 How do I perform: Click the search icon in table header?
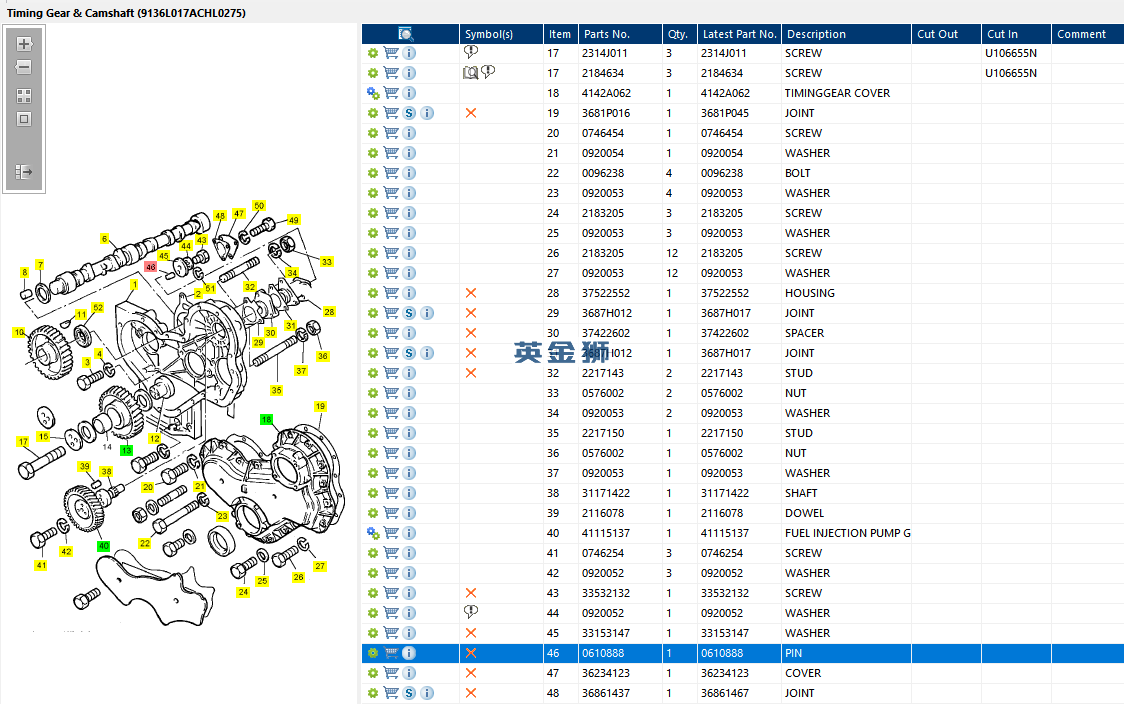click(x=406, y=34)
